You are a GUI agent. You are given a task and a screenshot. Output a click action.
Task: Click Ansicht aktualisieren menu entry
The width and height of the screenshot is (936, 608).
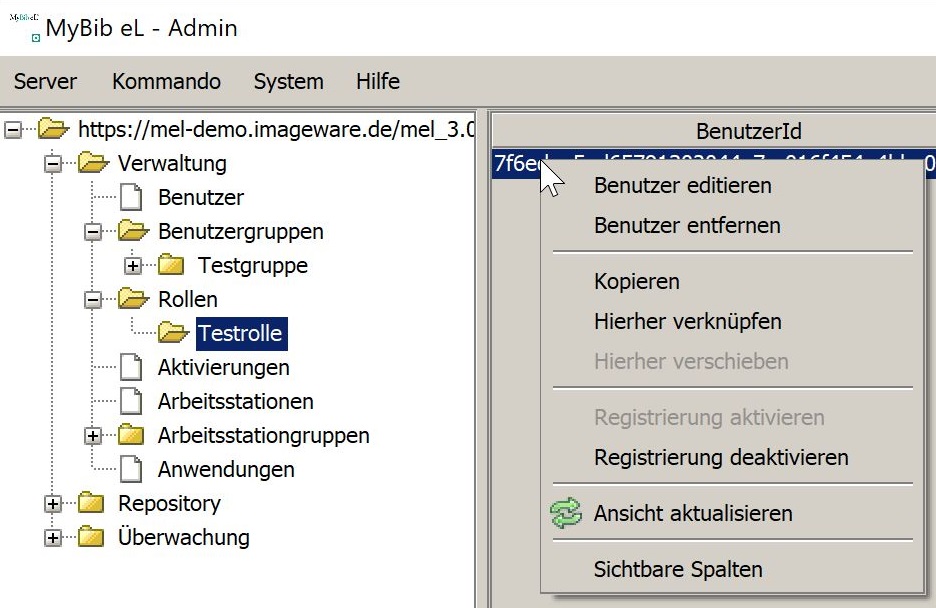733,514
